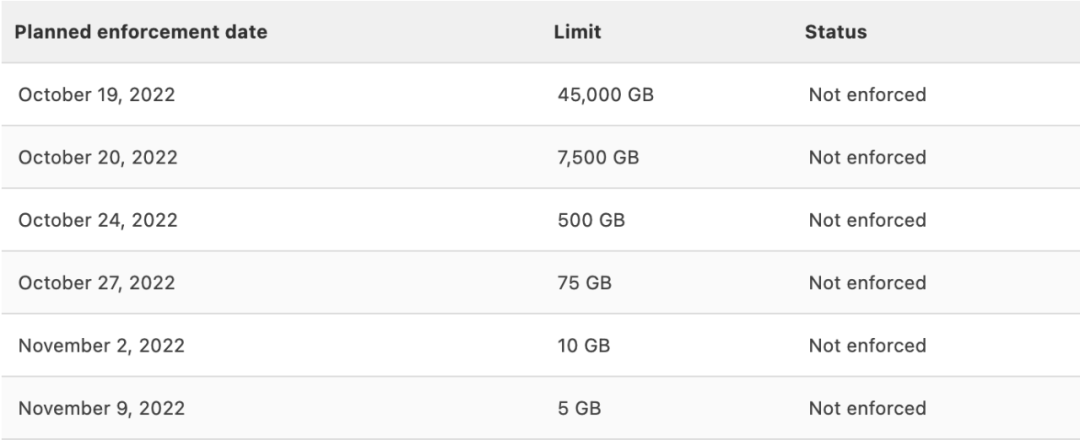
Task: Click the 5 GB limit value
Action: 579,408
